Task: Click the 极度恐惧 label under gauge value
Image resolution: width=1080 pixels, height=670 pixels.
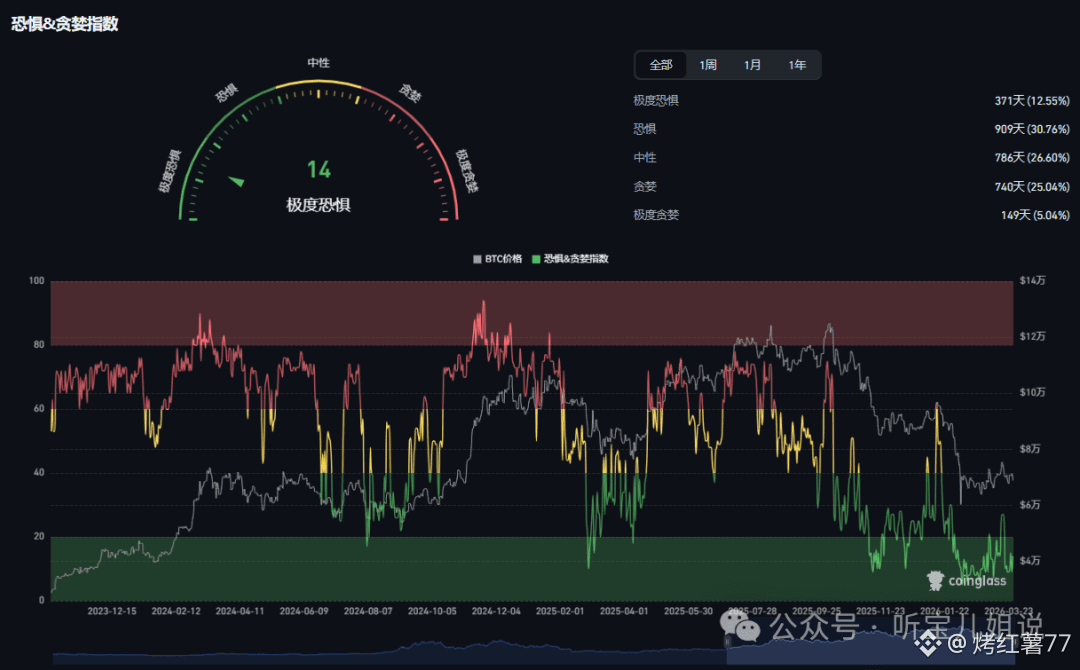Action: tap(318, 205)
